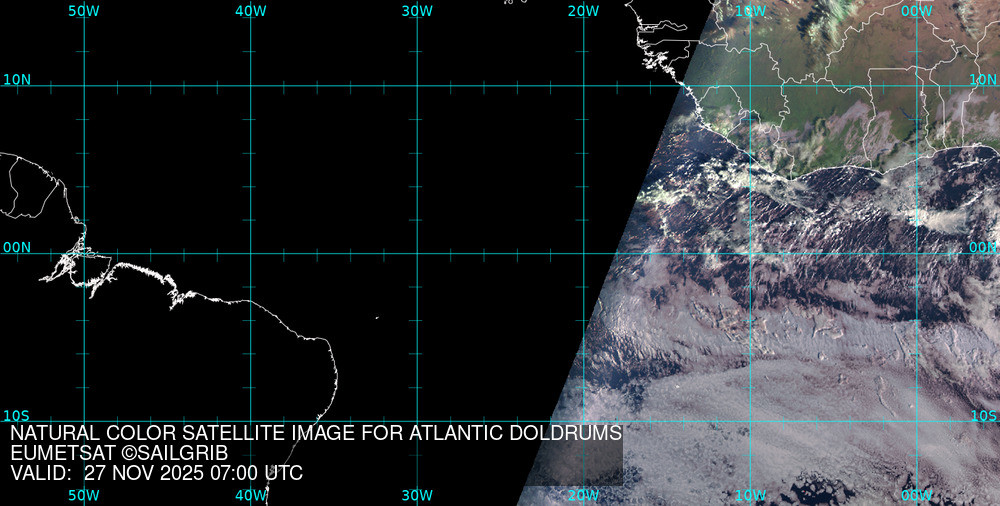This screenshot has width=1000, height=506.
Task: Click the 40W longitude label along bottom edge
Action: click(x=250, y=495)
